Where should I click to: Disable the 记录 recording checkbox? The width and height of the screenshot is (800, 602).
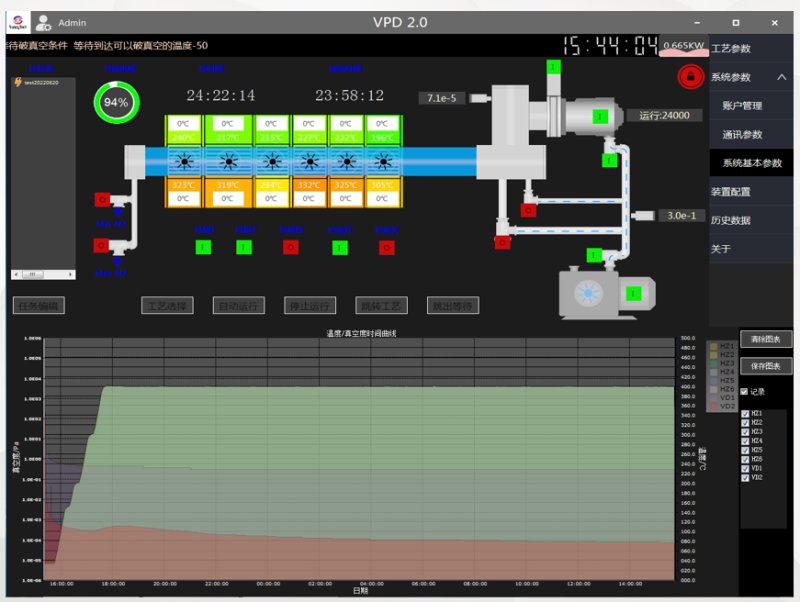tap(744, 391)
